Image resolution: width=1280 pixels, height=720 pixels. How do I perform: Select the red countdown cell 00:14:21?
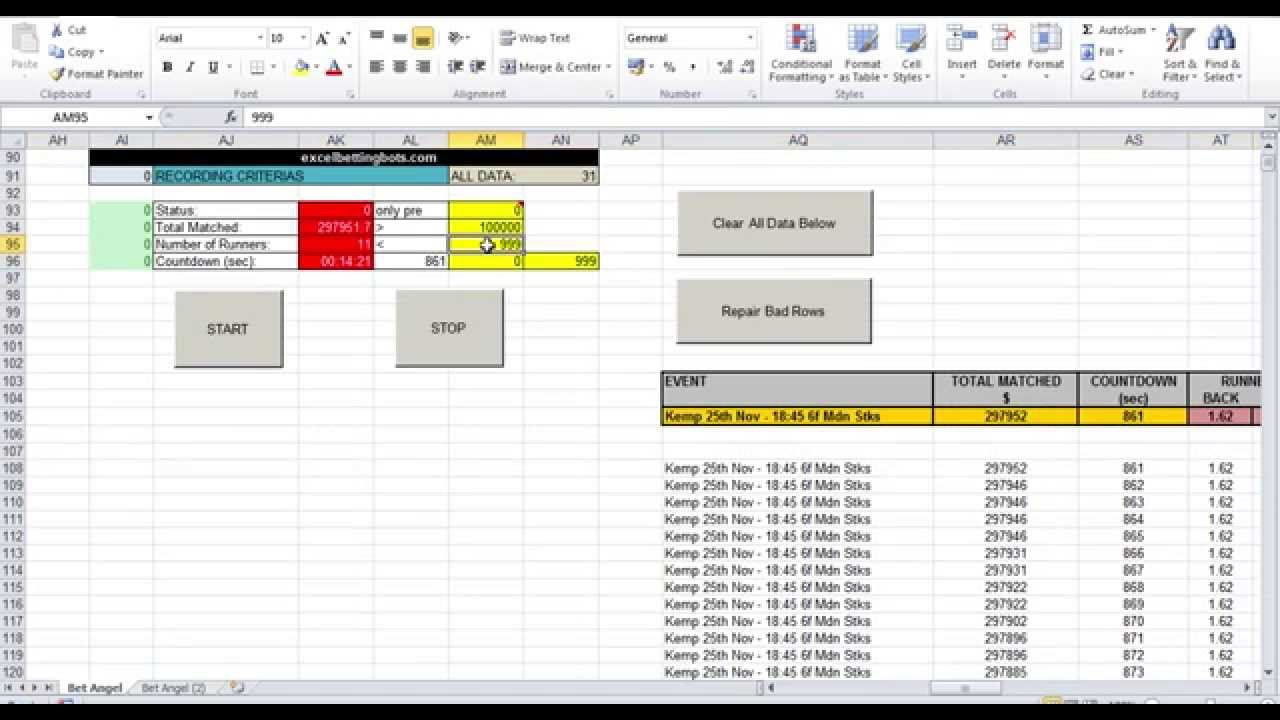[x=336, y=261]
